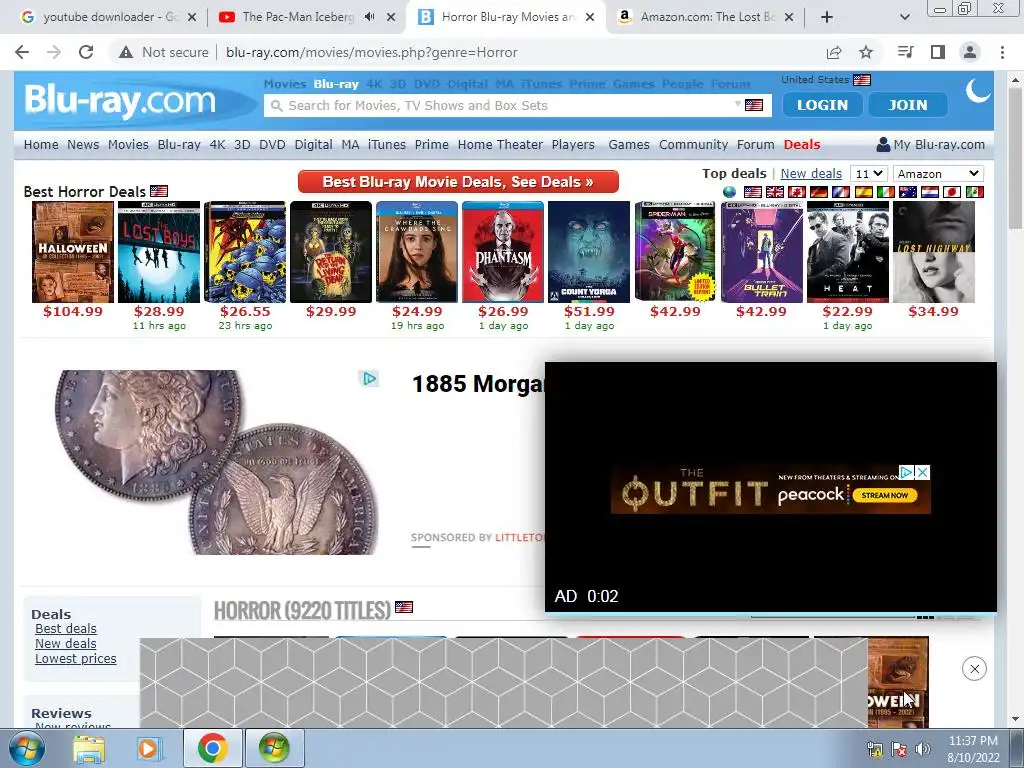Open the News menu item
This screenshot has height=768, width=1024.
83,144
